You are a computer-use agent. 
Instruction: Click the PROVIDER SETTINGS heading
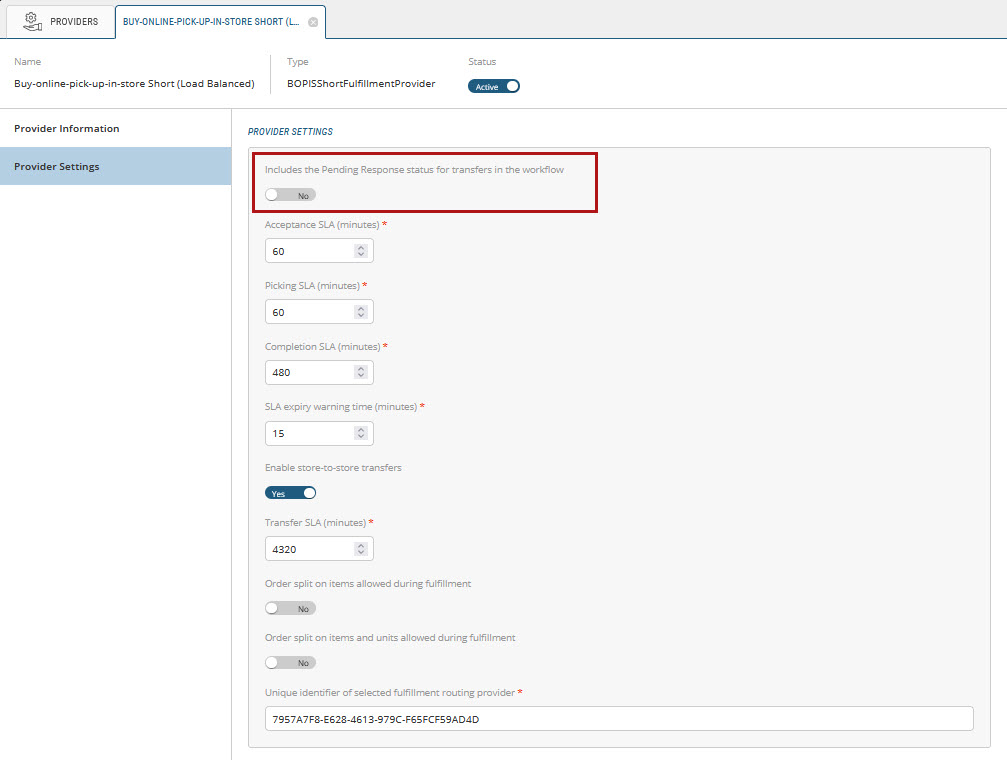[290, 132]
